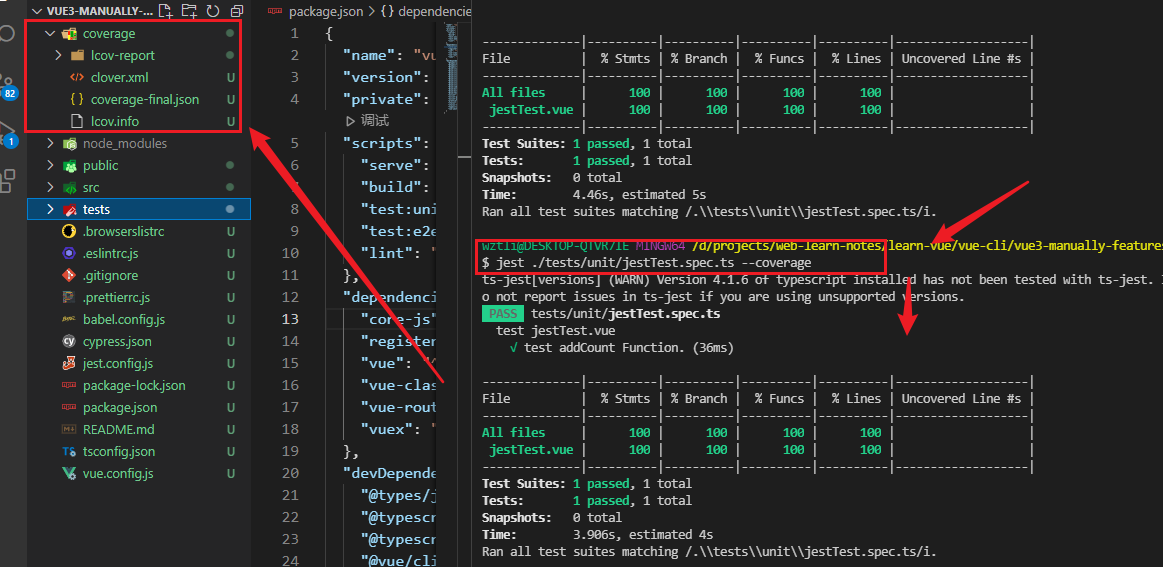
Task: Click terminal text "test addCount Function. (36ms)"
Action: pos(630,347)
